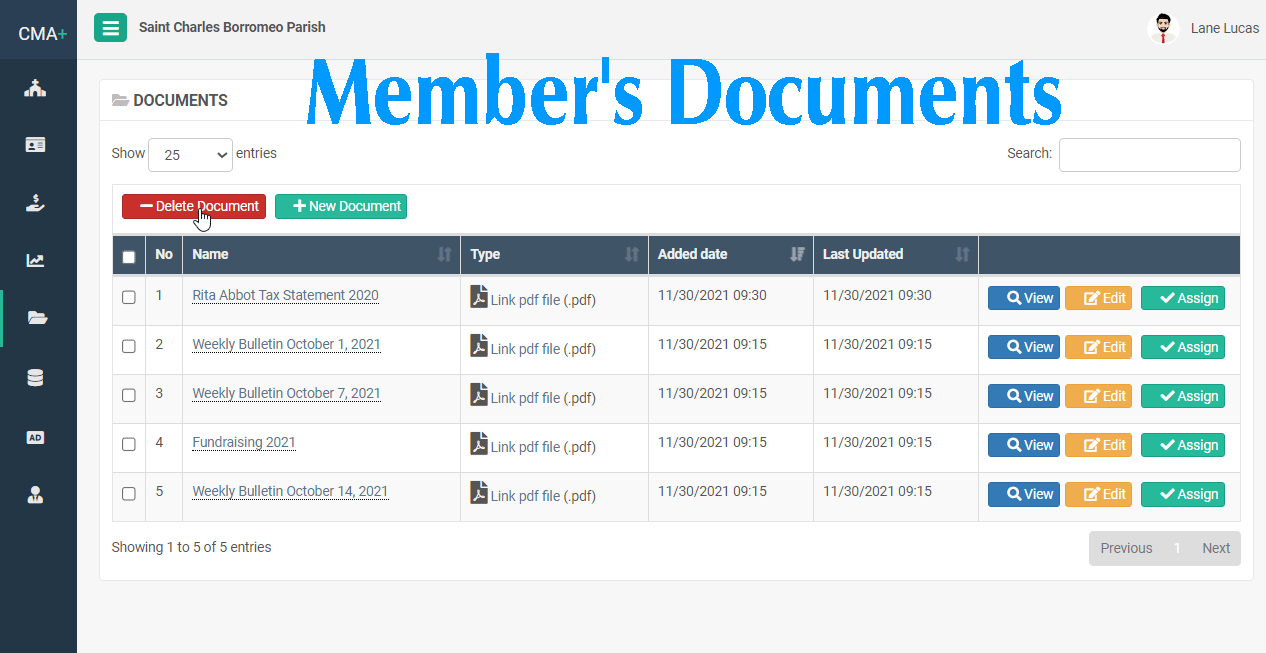Open the donations hand-dollar sidebar icon
The width and height of the screenshot is (1266, 653).
(x=36, y=203)
